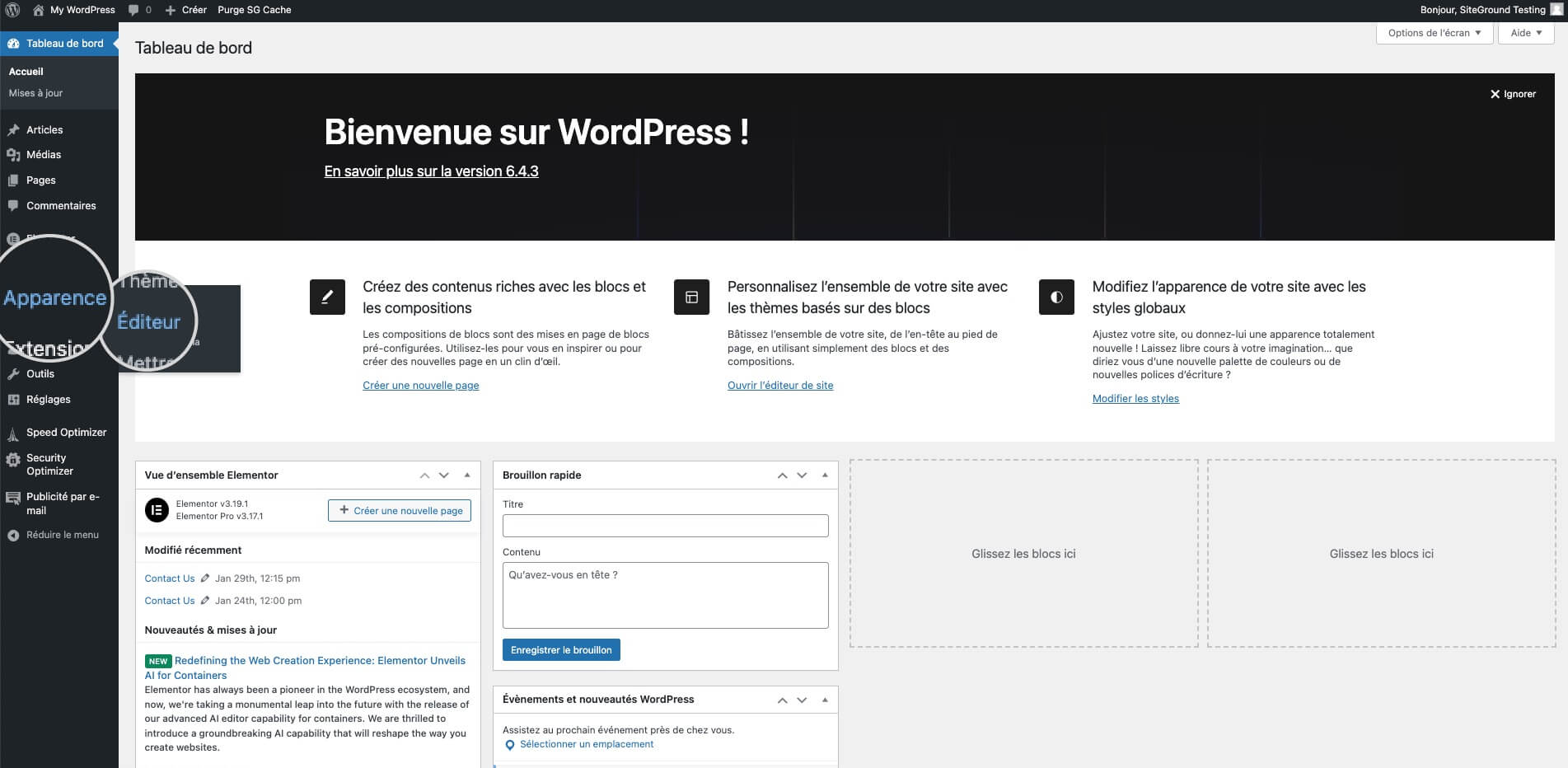
Task: Click the half-circle global styles icon
Action: coord(1056,297)
